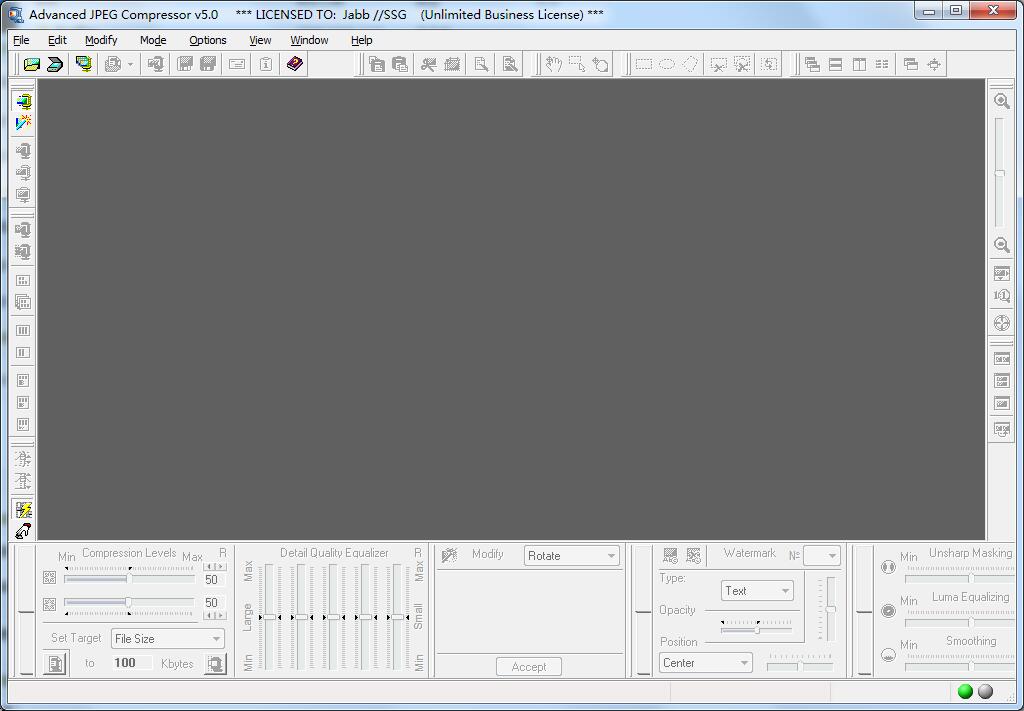Viewport: 1024px width, 711px height.
Task: Choose the elliptical selection tool
Action: coord(667,64)
